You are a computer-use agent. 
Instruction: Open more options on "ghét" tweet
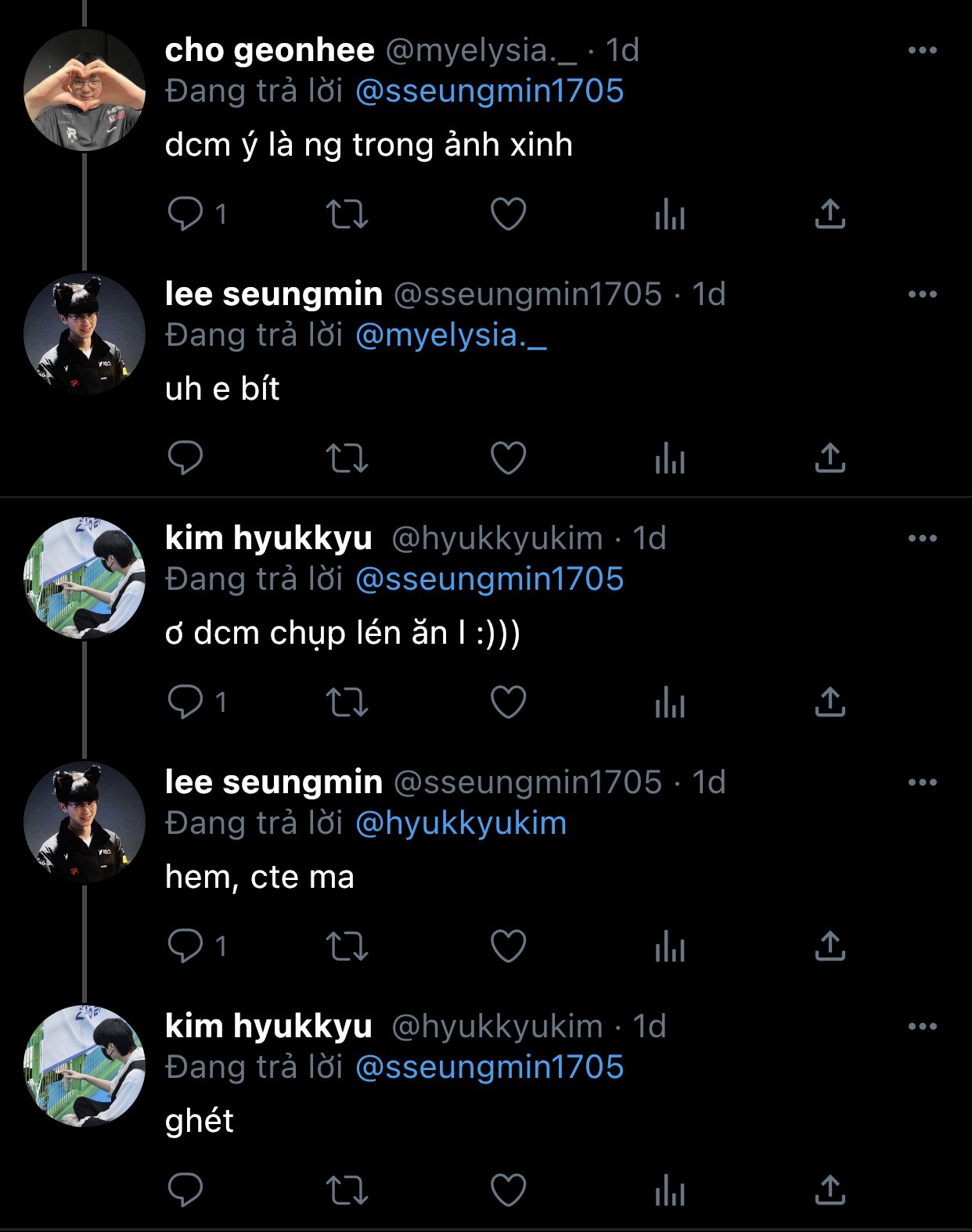923,1027
